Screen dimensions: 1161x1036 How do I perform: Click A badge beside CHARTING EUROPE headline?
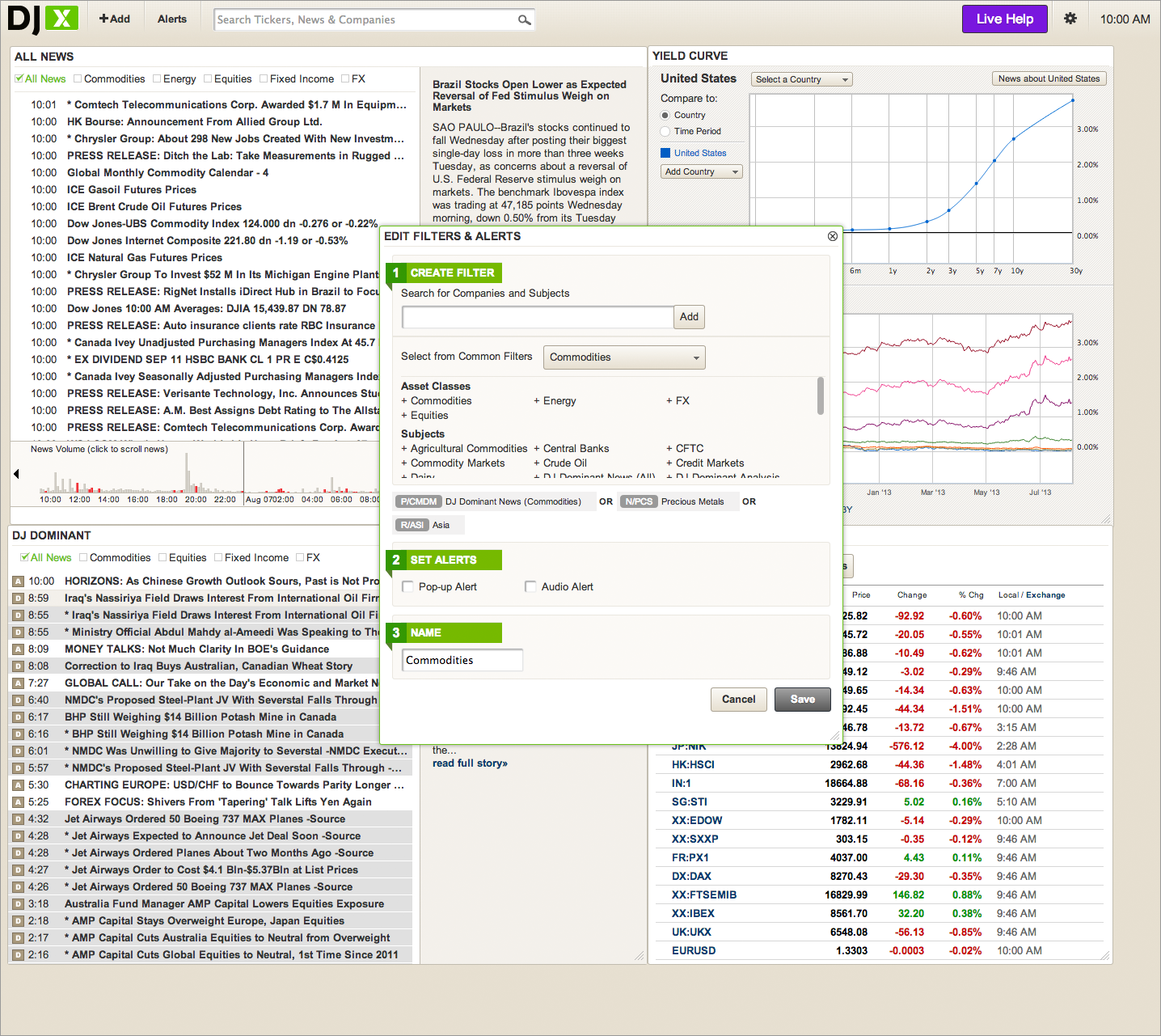18,785
